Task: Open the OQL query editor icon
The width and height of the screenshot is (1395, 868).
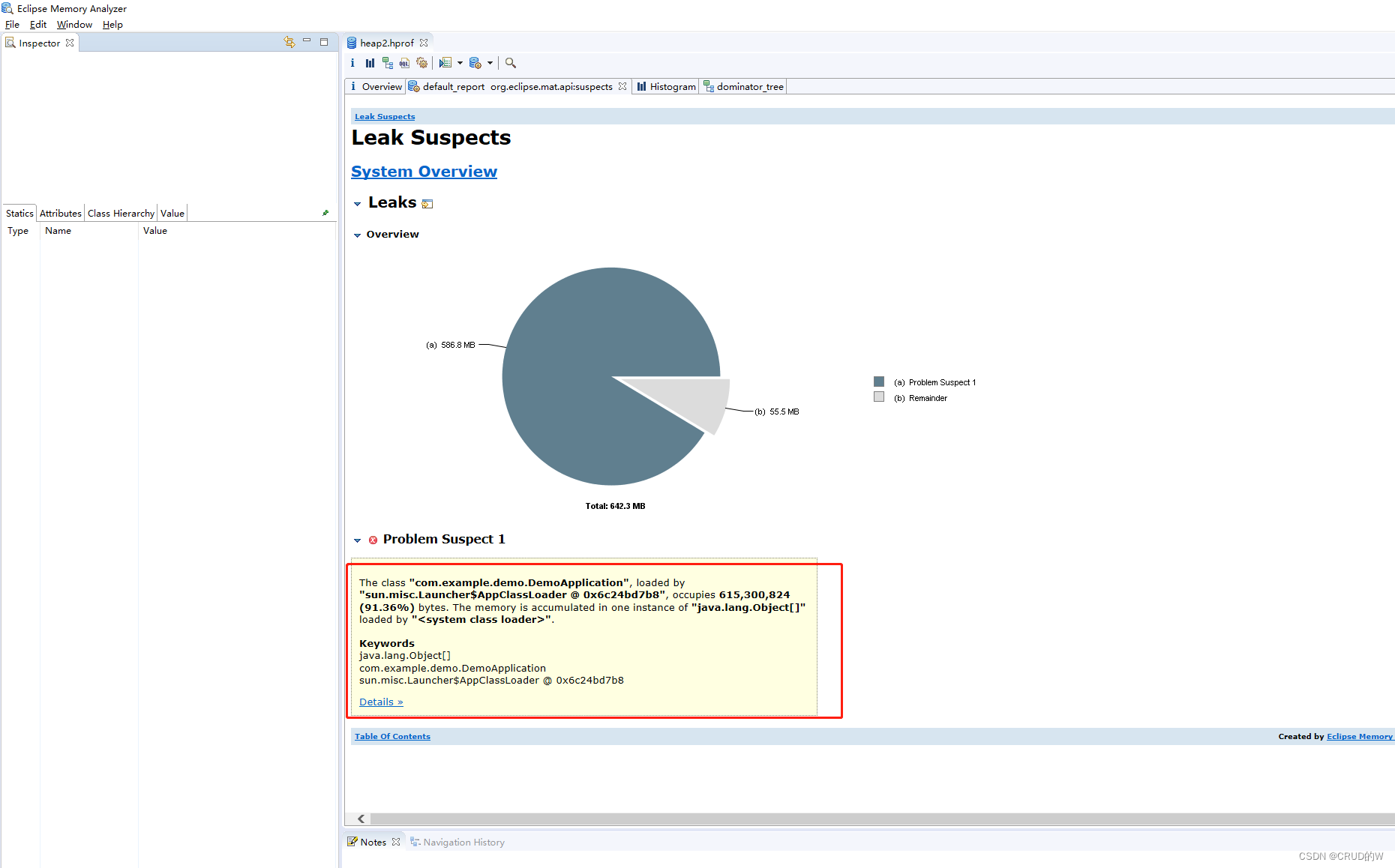Action: 404,63
